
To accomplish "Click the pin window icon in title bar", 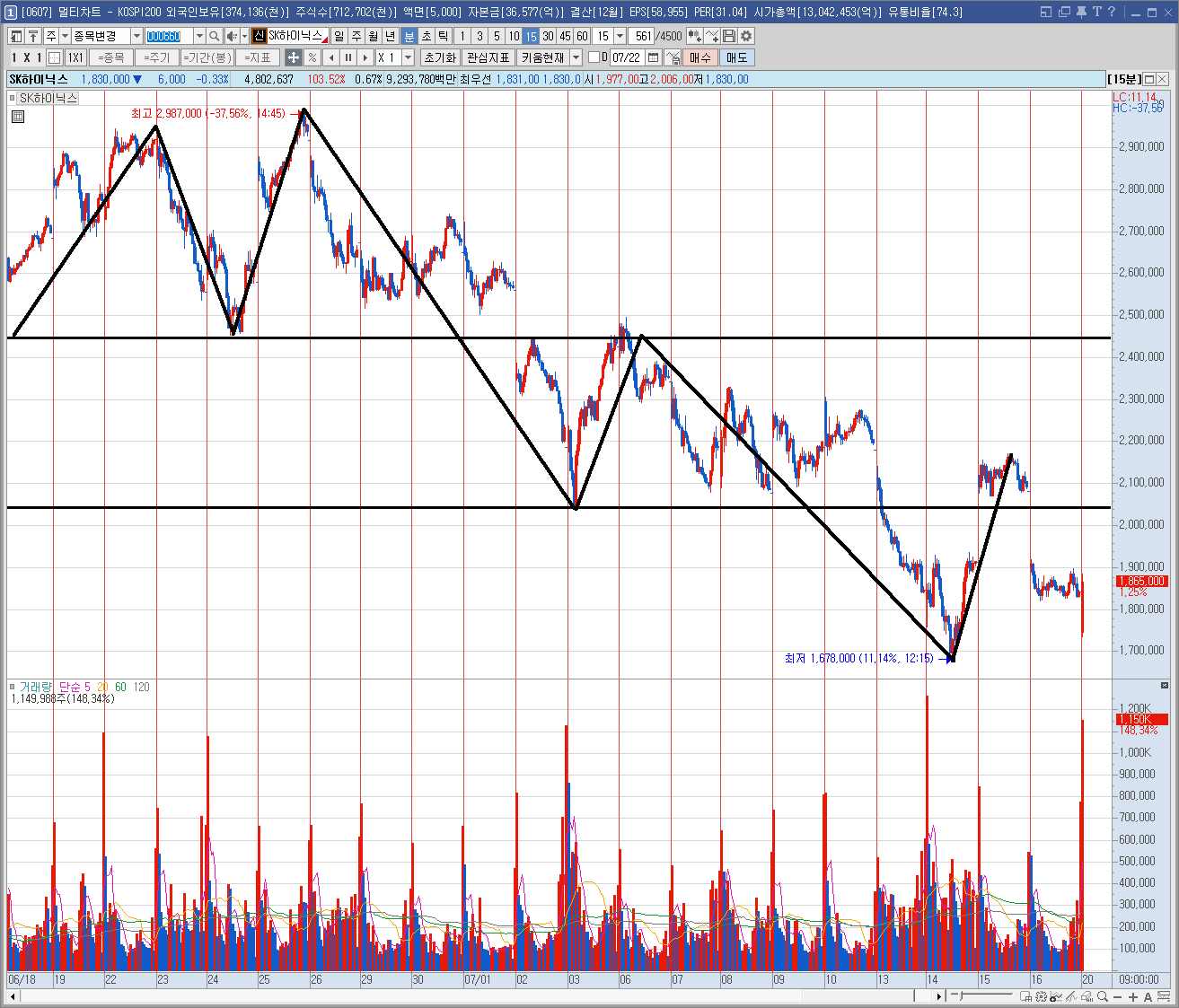I will 1081,12.
